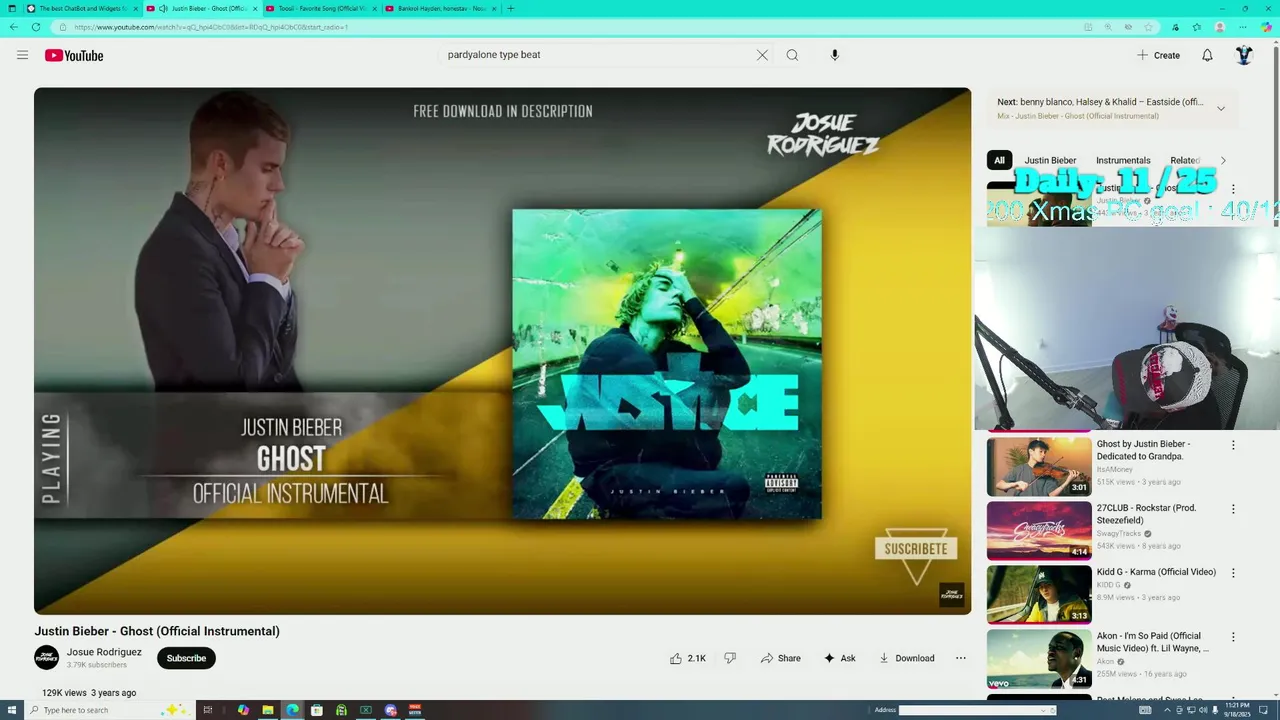Open Task View in taskbar
Image resolution: width=1280 pixels, height=720 pixels.
coord(208,710)
